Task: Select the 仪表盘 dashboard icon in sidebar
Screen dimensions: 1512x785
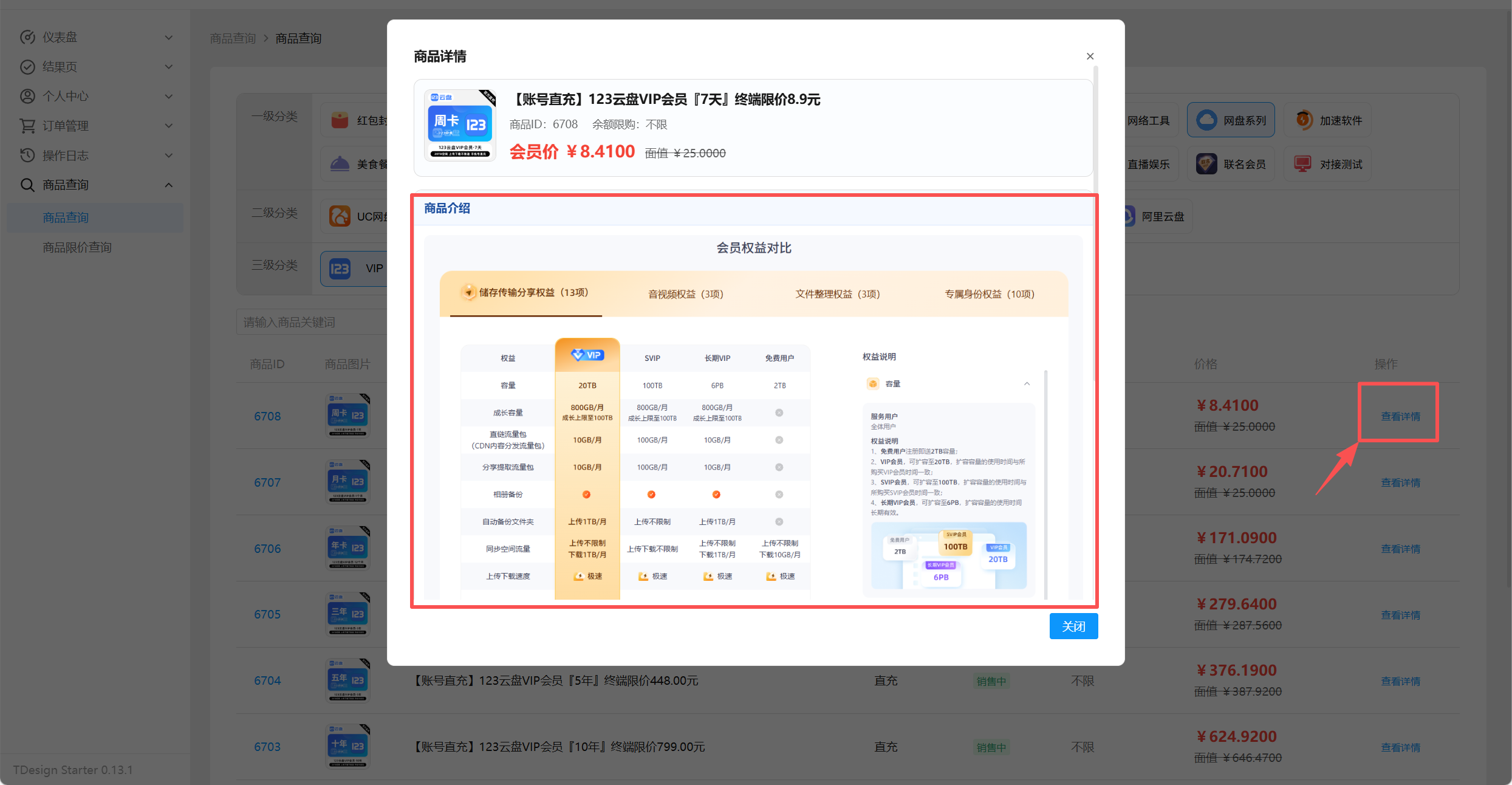Action: (28, 37)
